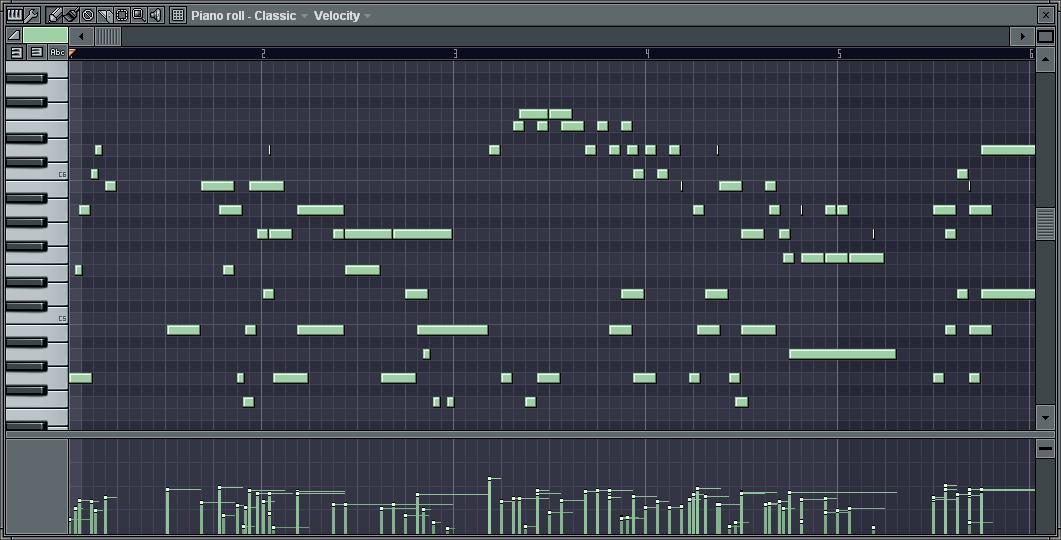Select the Draw pencil tool
Viewport: 1061px width, 540px height.
coord(55,15)
